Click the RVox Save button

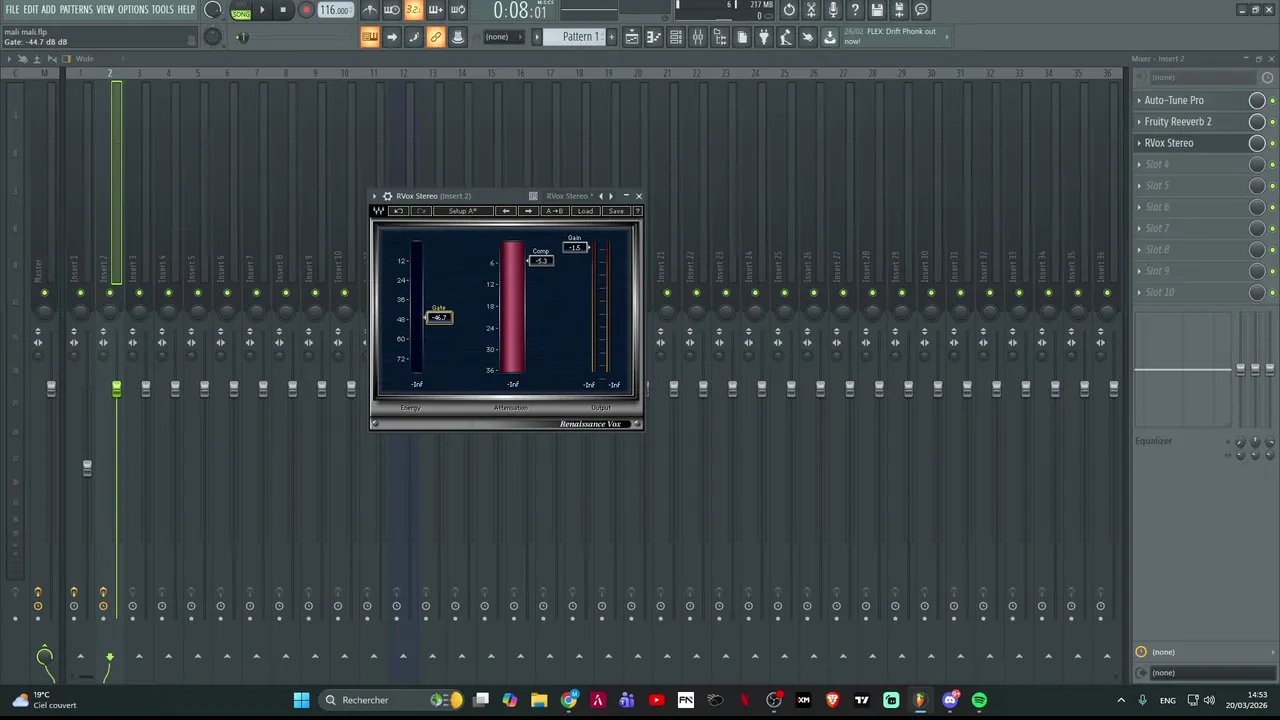click(616, 211)
